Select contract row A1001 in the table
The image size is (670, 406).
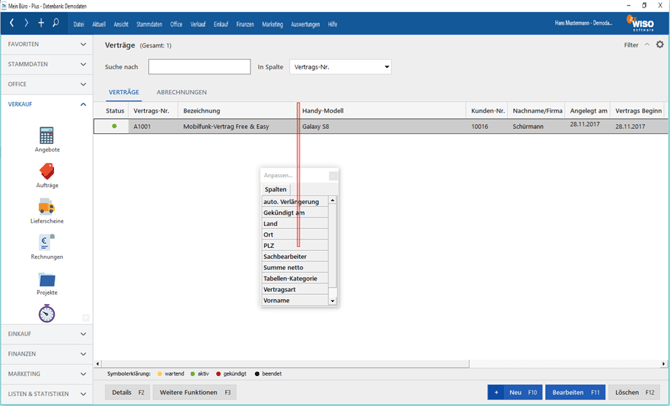pos(143,127)
